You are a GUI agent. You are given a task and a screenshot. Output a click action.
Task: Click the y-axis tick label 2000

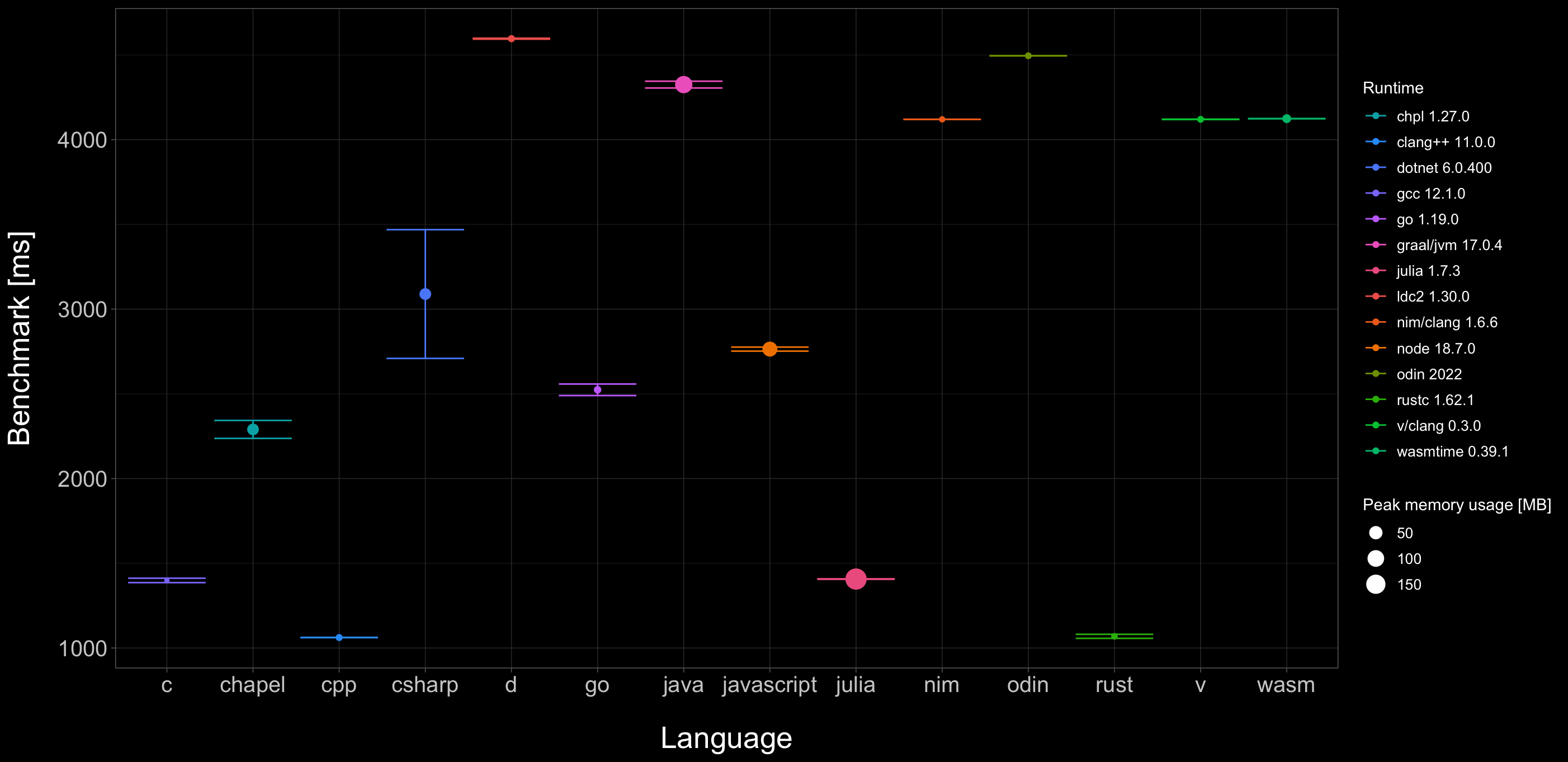(82, 479)
